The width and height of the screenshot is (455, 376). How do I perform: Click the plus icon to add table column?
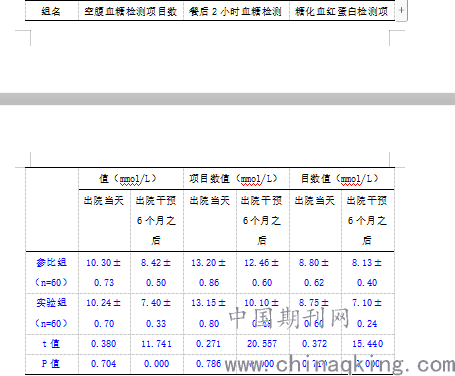(401, 10)
